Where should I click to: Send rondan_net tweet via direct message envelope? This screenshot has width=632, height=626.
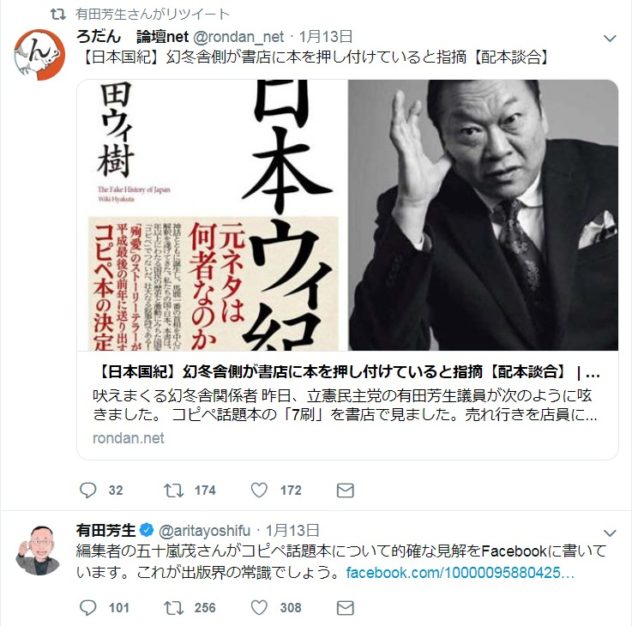coord(345,491)
